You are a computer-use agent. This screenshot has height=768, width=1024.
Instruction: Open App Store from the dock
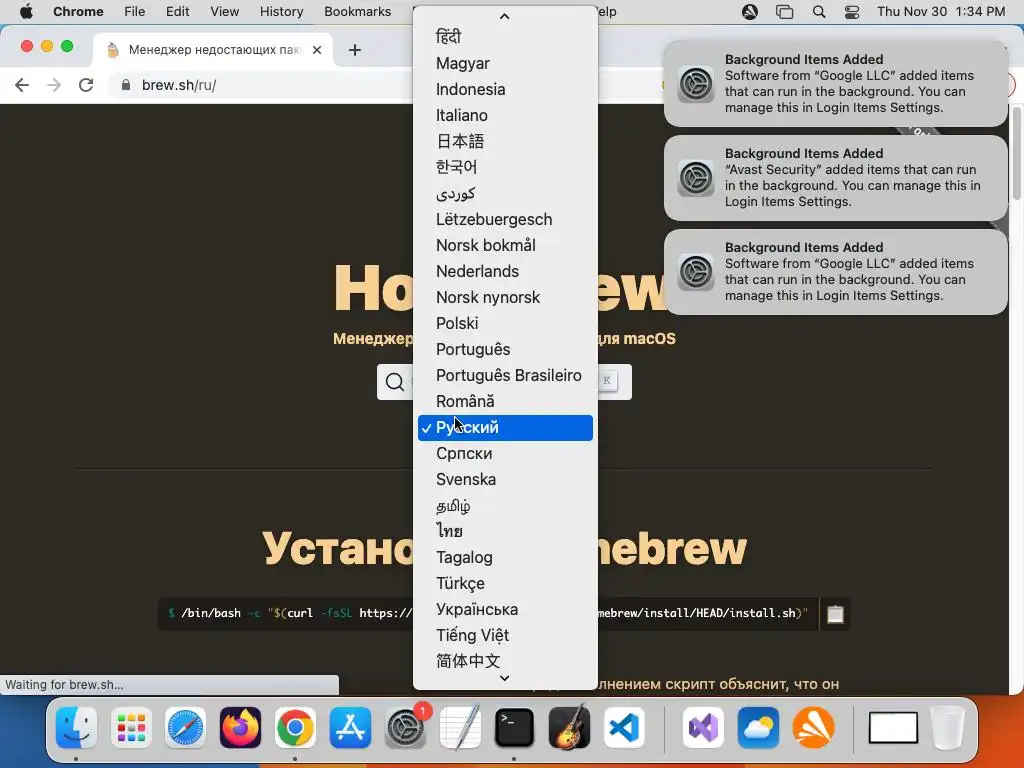(x=350, y=727)
